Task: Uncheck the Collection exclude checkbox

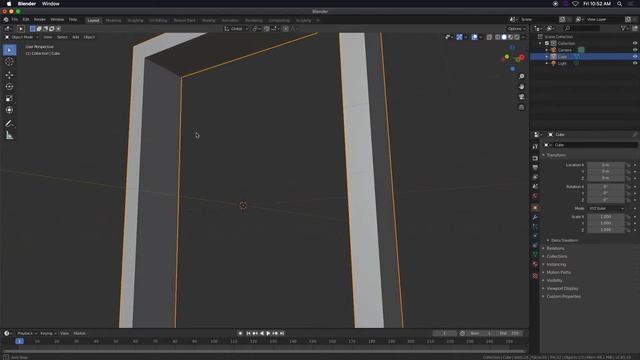Action: 547,43
